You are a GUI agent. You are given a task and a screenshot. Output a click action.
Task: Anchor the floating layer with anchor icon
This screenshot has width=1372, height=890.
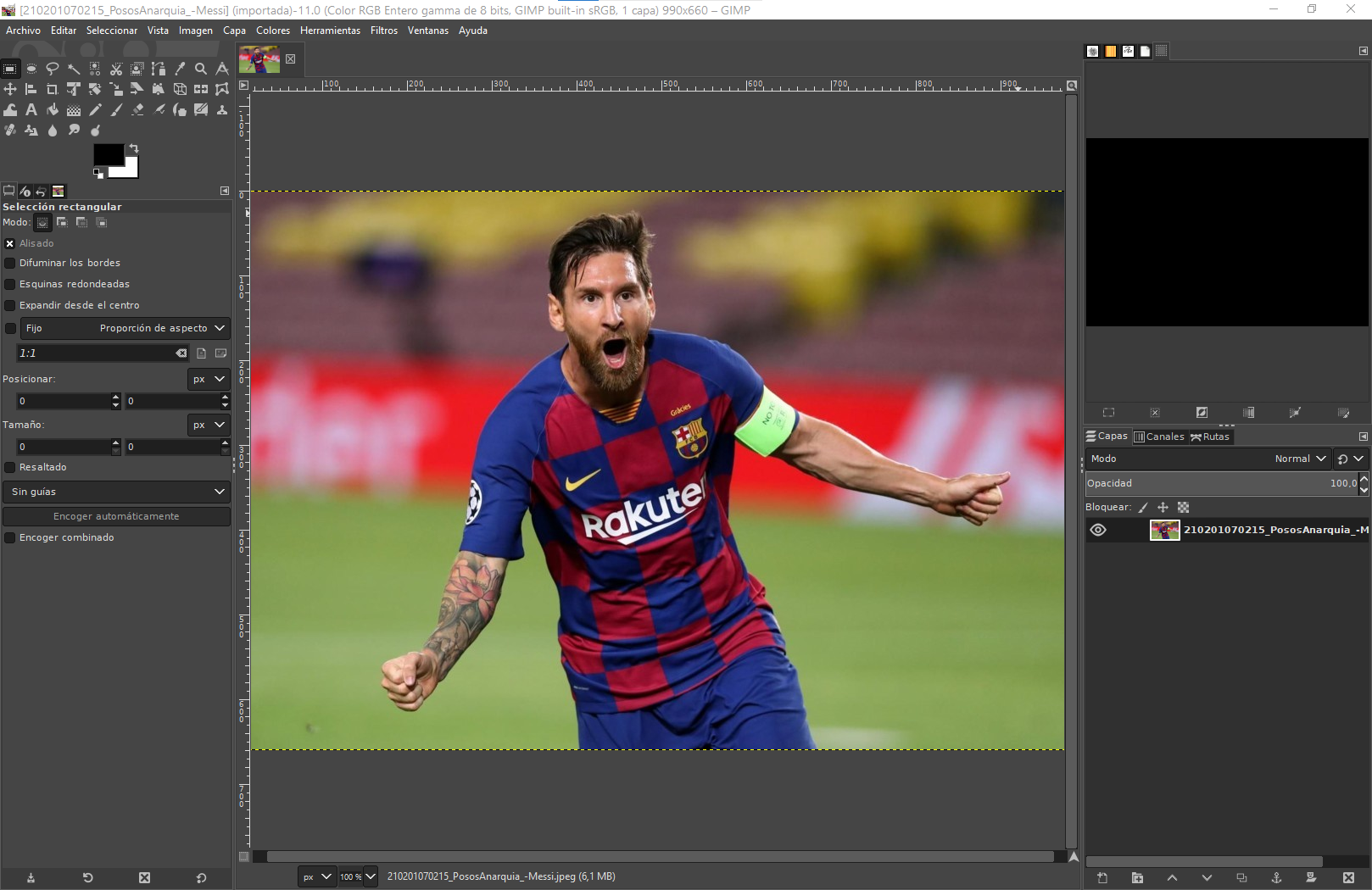pos(1276,878)
